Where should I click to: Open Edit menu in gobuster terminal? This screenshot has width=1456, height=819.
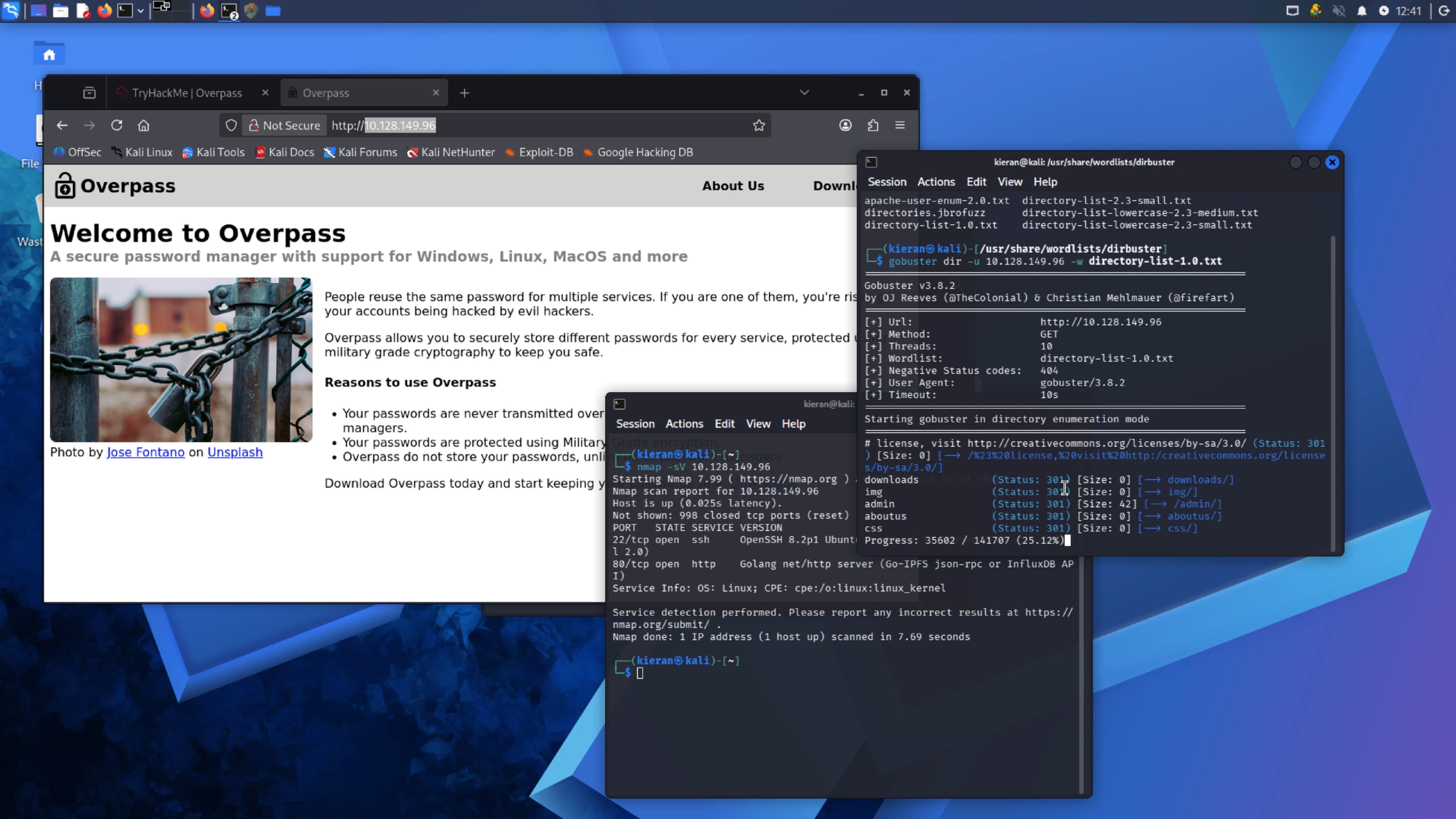click(x=976, y=182)
